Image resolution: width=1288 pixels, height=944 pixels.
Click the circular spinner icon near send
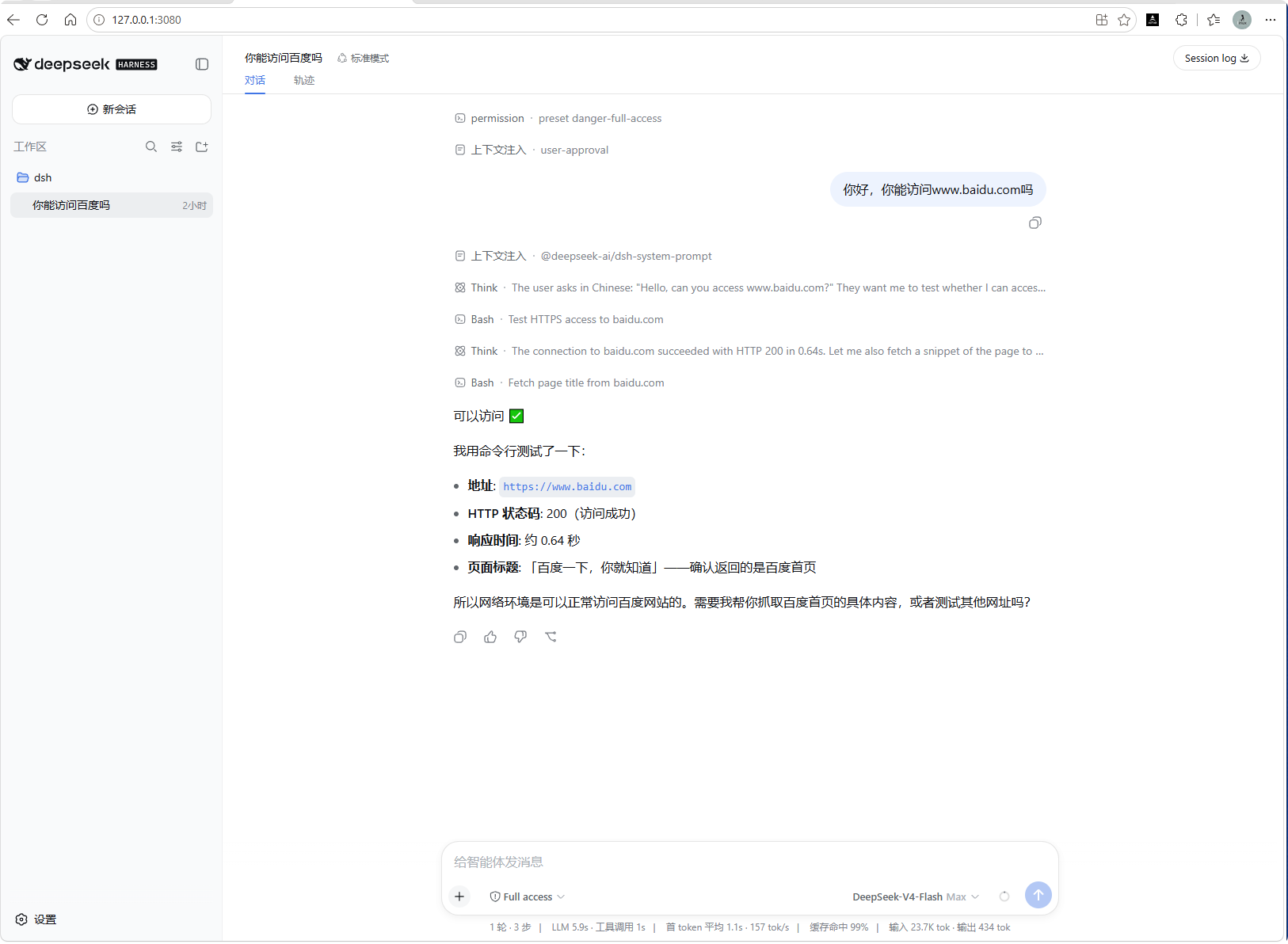tap(1004, 896)
